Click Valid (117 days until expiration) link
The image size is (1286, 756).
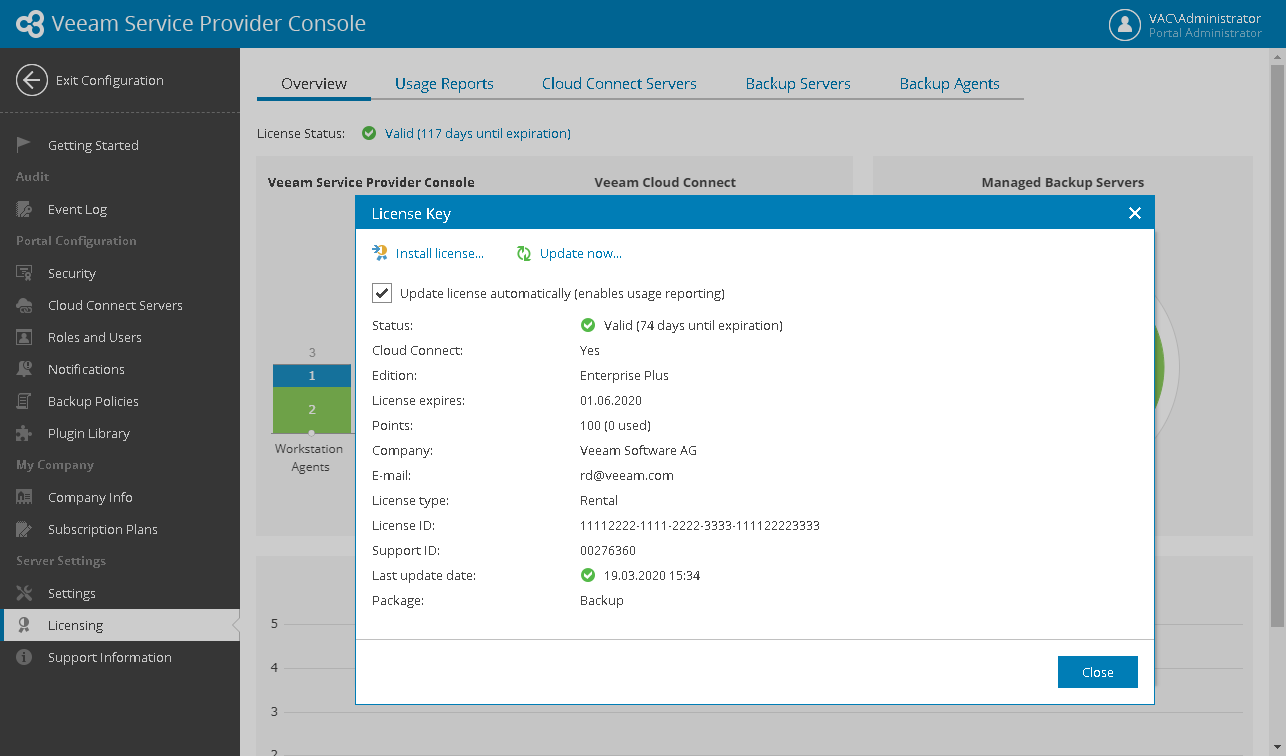(x=478, y=133)
